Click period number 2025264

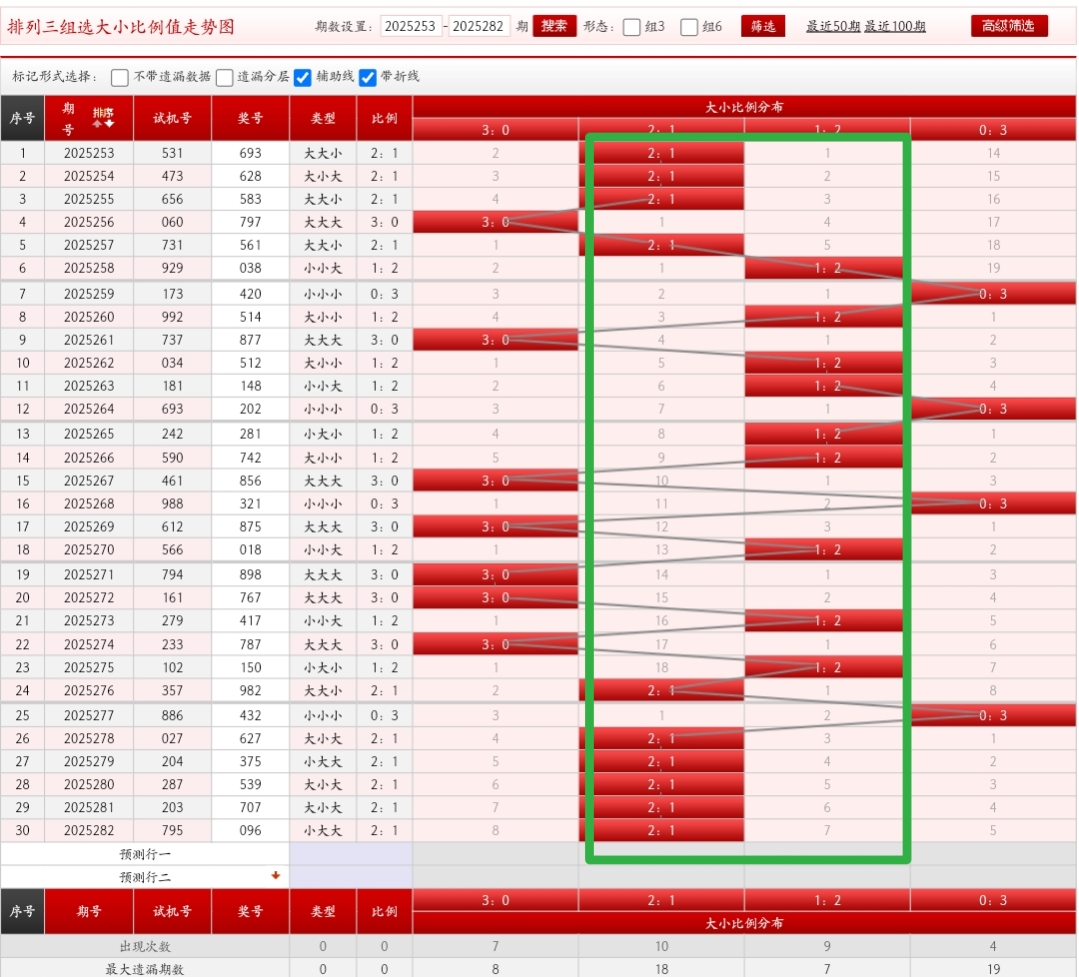coord(89,409)
